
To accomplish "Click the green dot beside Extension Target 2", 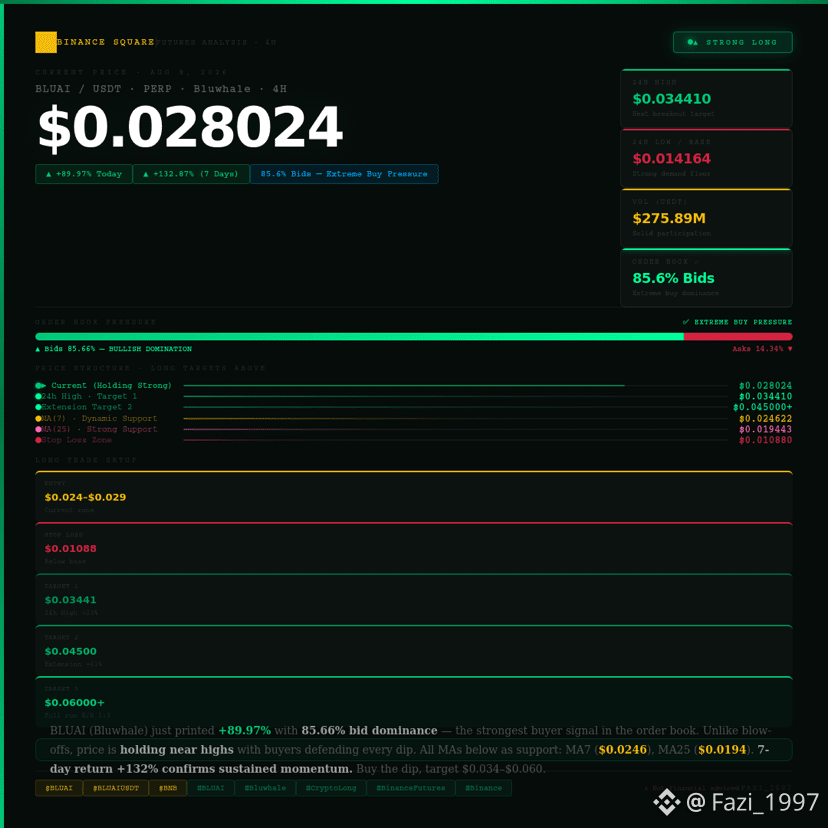I will pyautogui.click(x=38, y=407).
